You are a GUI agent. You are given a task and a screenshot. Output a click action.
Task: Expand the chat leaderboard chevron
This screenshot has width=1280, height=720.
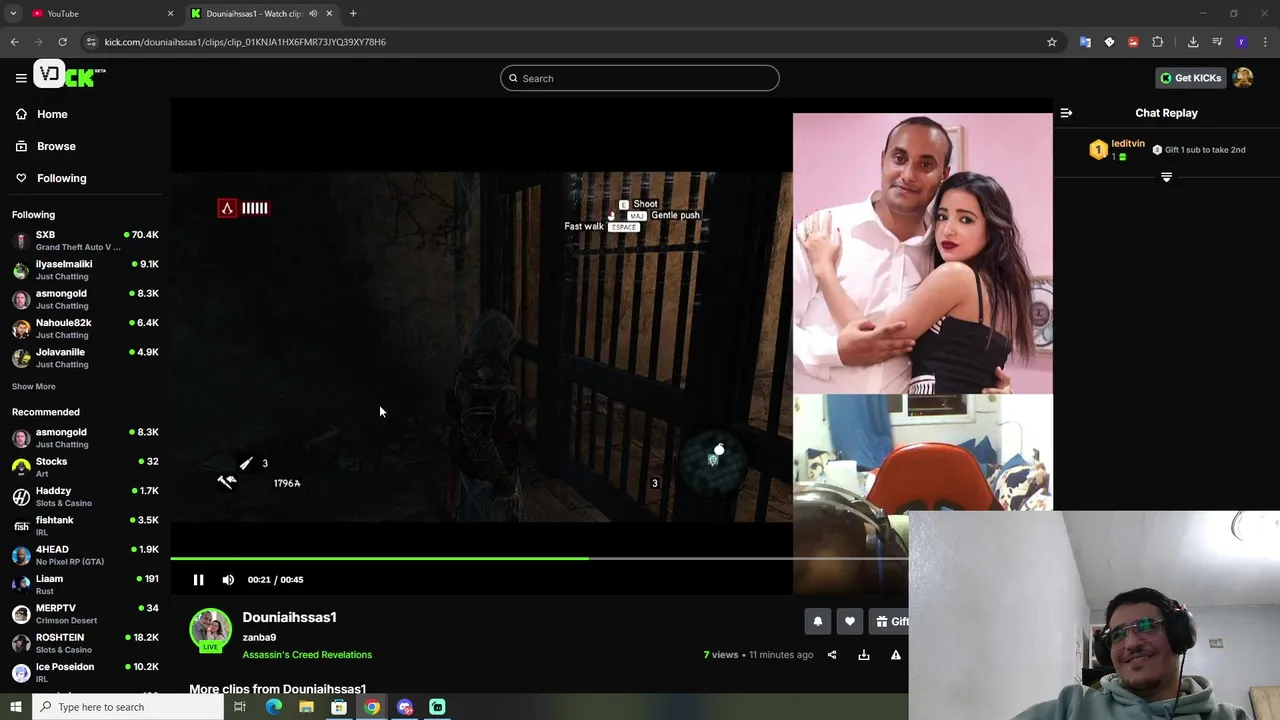click(x=1166, y=177)
